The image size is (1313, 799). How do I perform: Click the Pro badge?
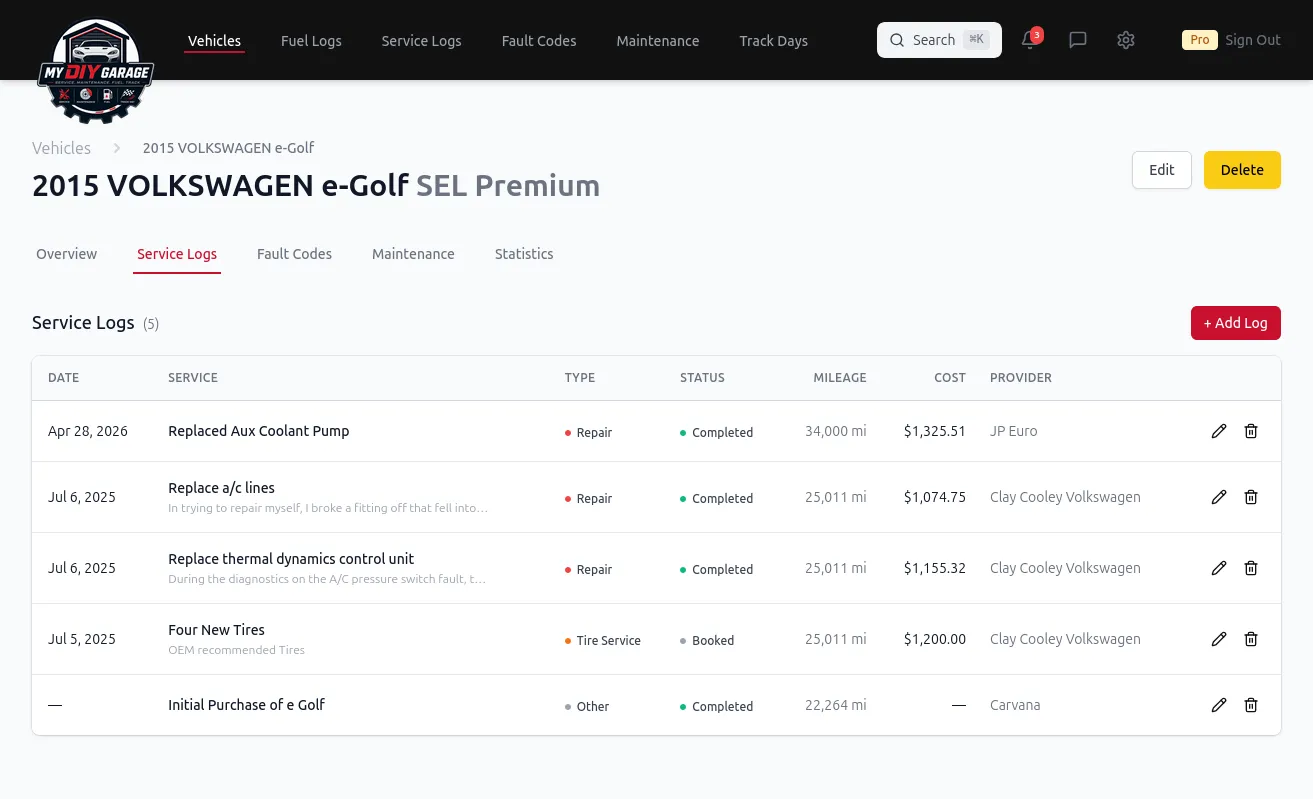click(1199, 40)
